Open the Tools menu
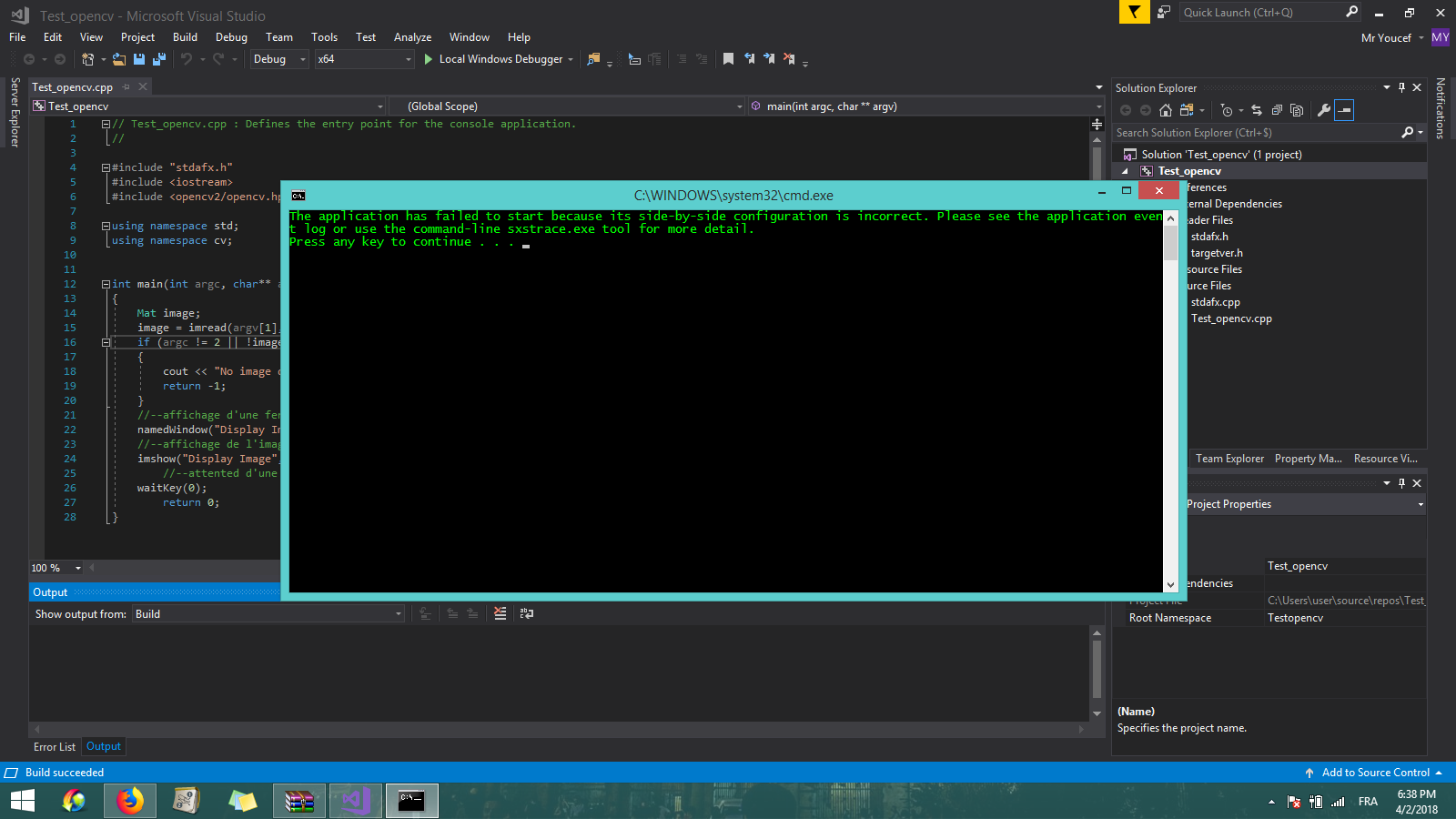Screen dimensions: 1456x819 [324, 37]
